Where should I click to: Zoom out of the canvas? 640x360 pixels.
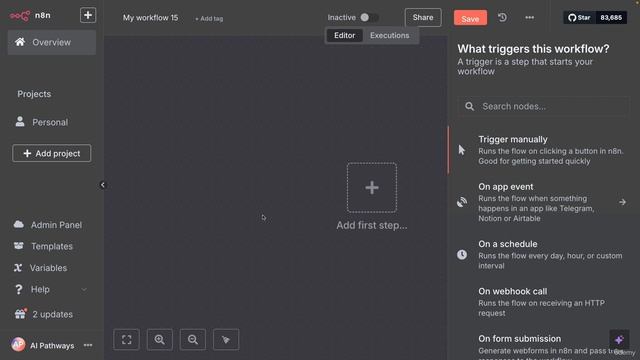tap(193, 340)
